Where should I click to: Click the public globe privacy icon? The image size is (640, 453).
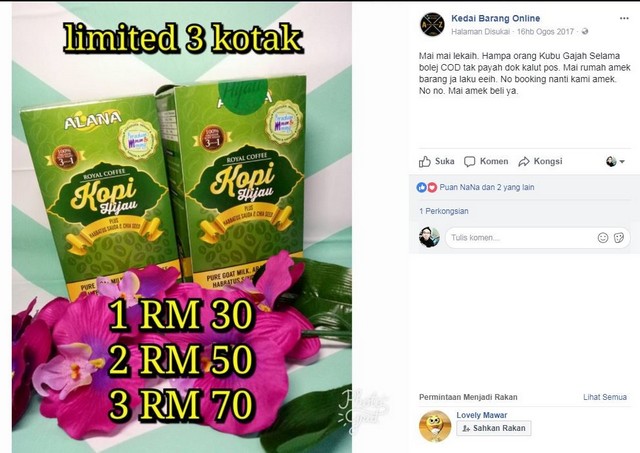(x=585, y=31)
